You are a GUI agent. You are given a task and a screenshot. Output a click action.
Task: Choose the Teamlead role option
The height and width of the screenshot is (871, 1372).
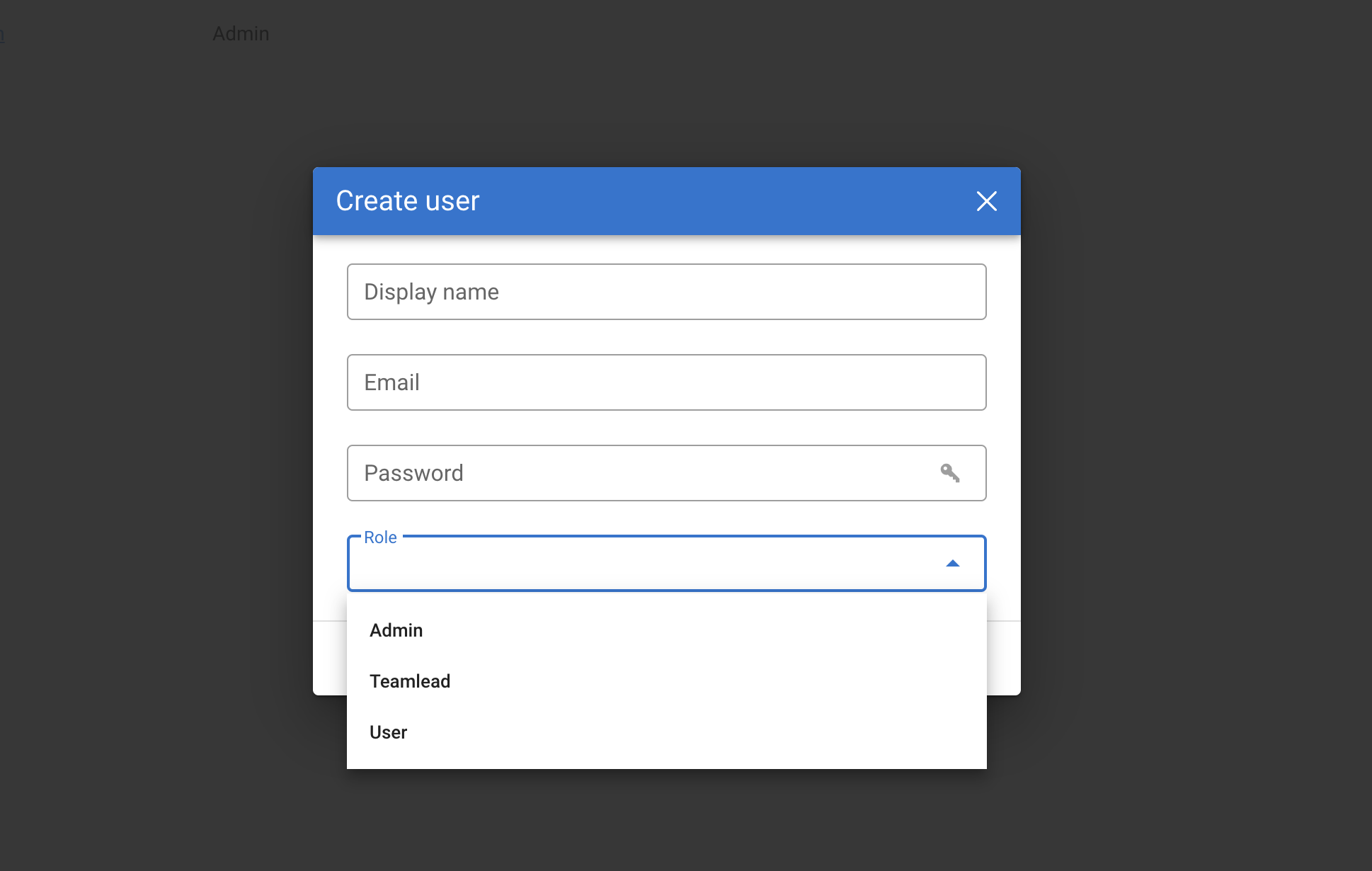(410, 681)
